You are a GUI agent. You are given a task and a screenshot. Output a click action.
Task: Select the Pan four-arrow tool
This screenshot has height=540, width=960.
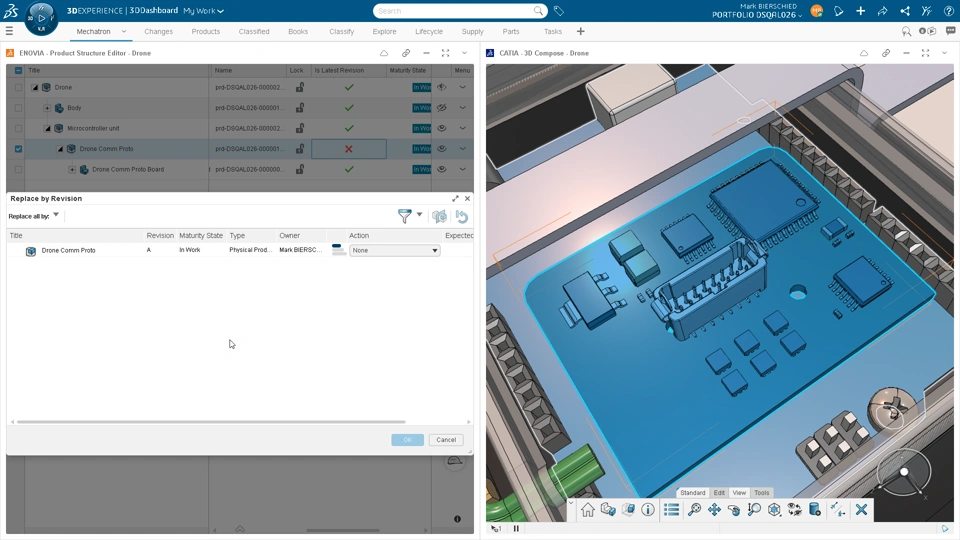714,509
